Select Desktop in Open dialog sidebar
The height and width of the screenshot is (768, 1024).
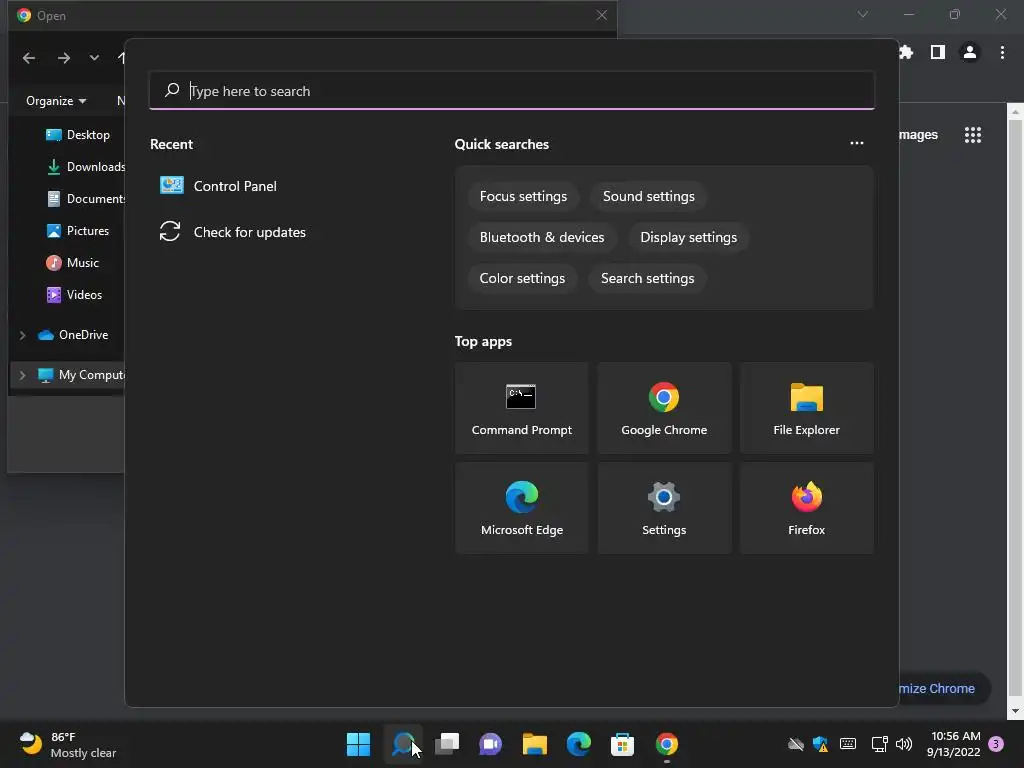point(78,135)
